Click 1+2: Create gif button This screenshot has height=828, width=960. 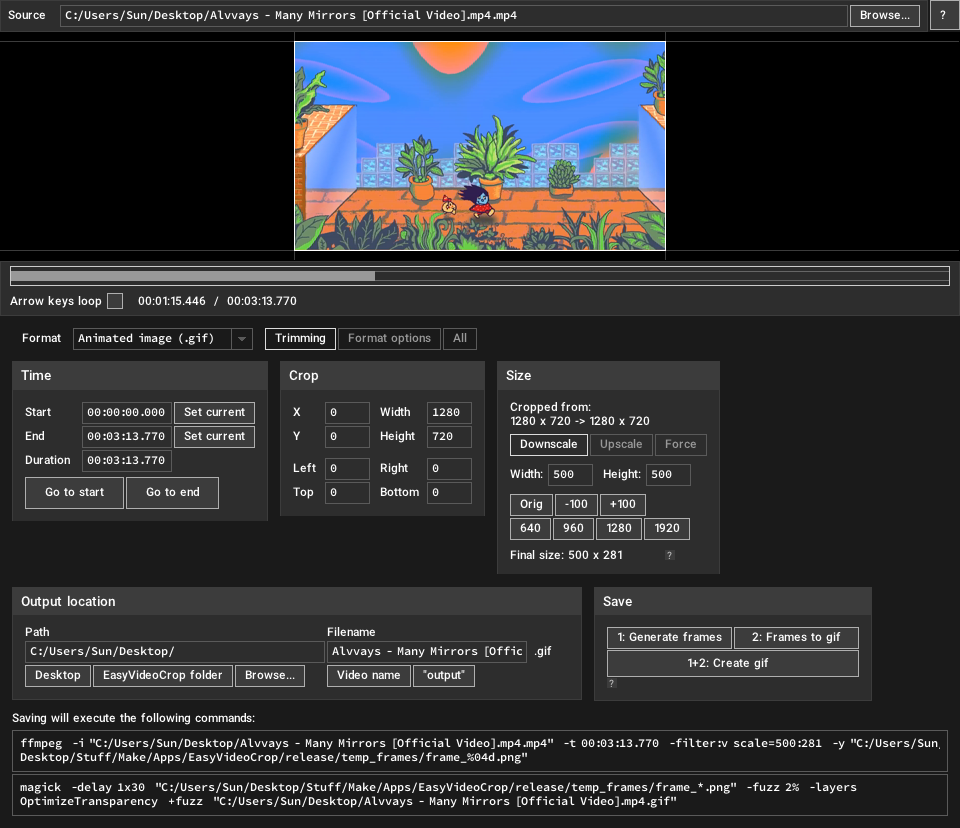pos(733,663)
